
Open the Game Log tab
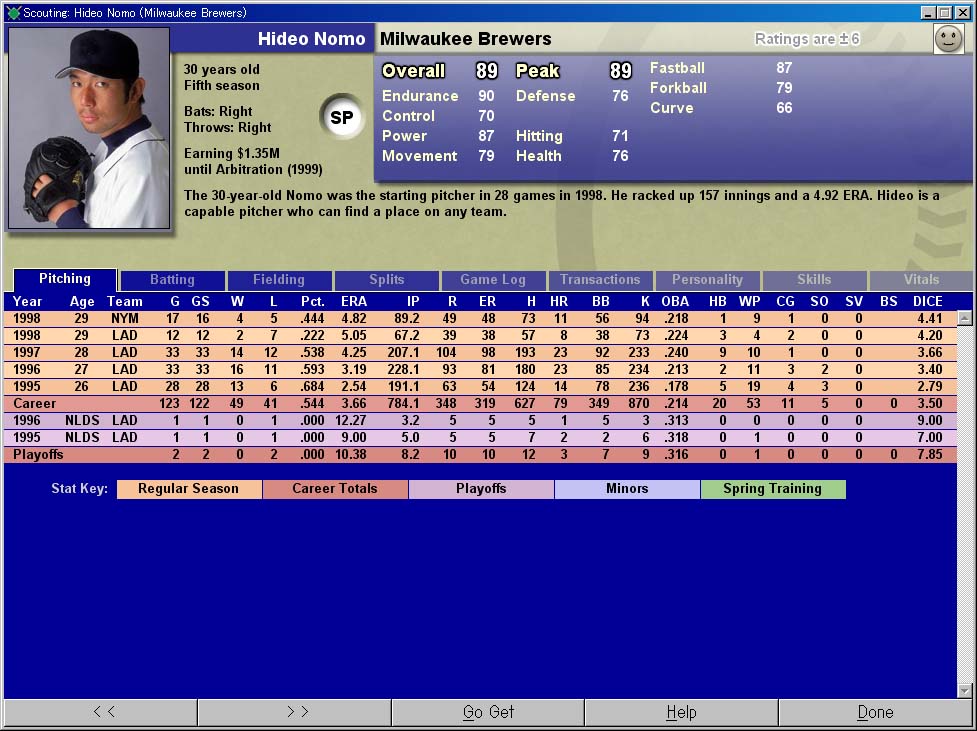point(493,280)
